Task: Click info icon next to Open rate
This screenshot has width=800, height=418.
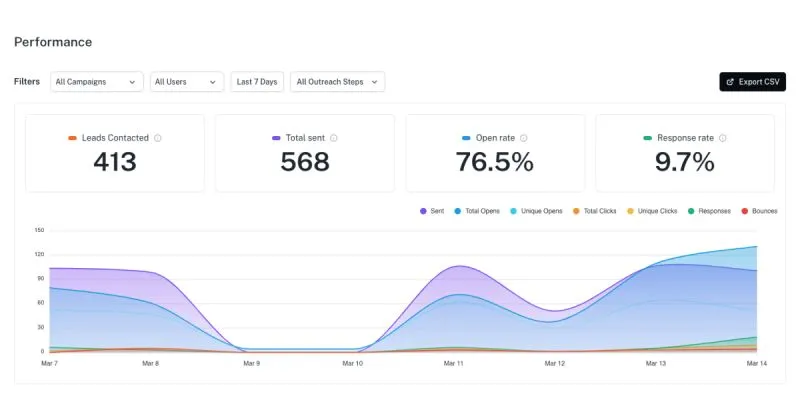Action: [523, 138]
